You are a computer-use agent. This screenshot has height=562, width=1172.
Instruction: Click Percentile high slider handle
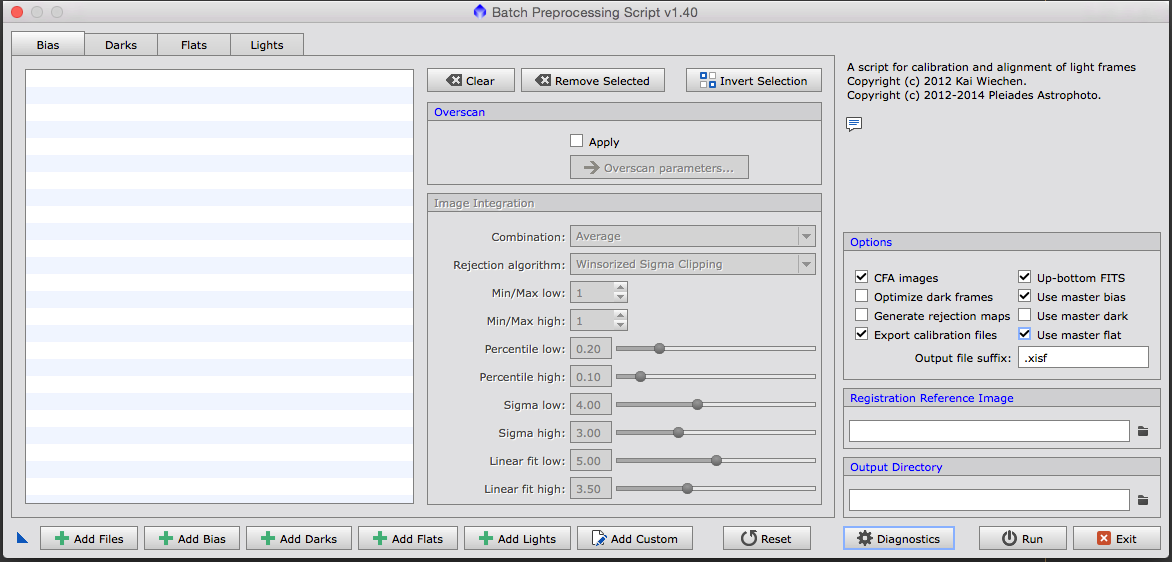point(640,376)
